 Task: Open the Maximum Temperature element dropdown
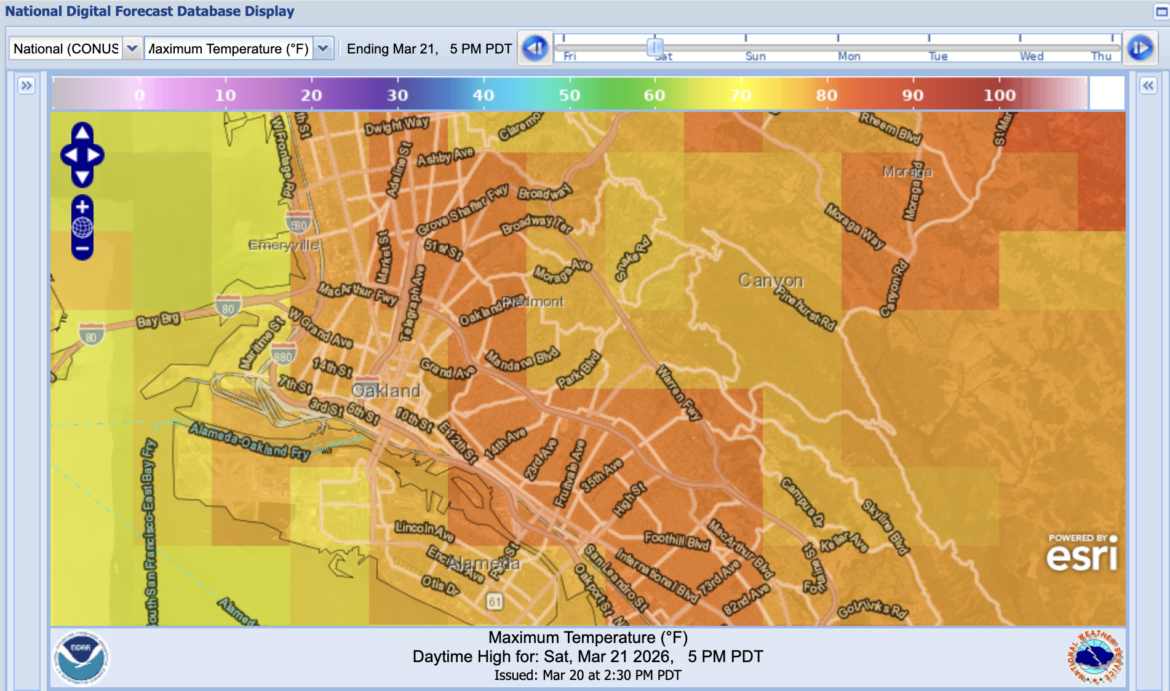(x=323, y=48)
